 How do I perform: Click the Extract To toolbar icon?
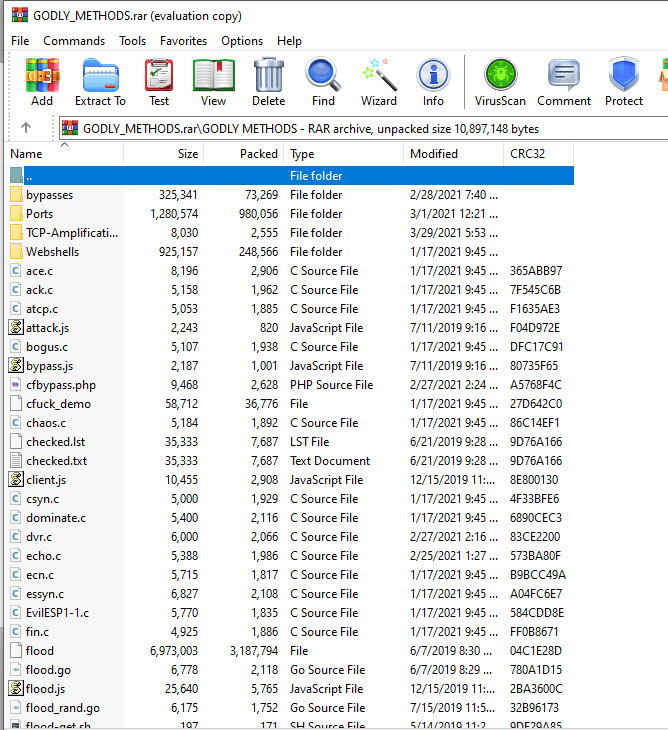(x=100, y=82)
